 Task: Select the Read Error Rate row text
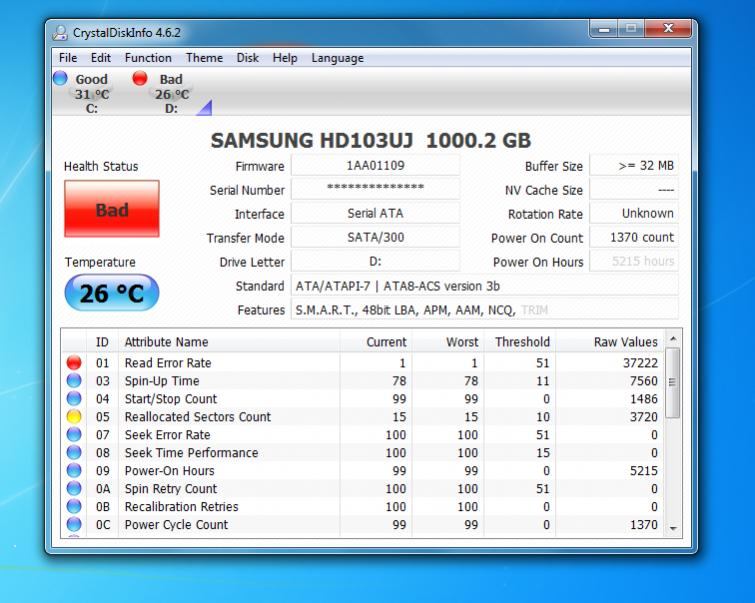coord(168,363)
